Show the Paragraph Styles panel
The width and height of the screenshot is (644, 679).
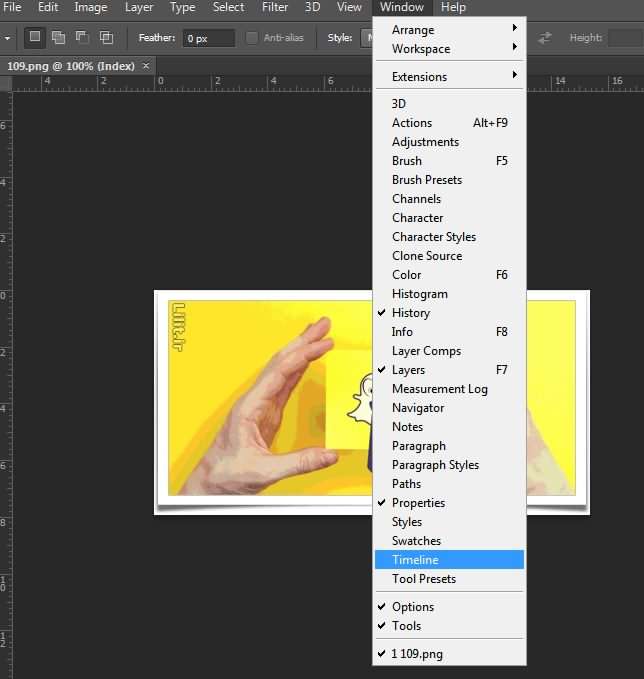click(x=450, y=465)
